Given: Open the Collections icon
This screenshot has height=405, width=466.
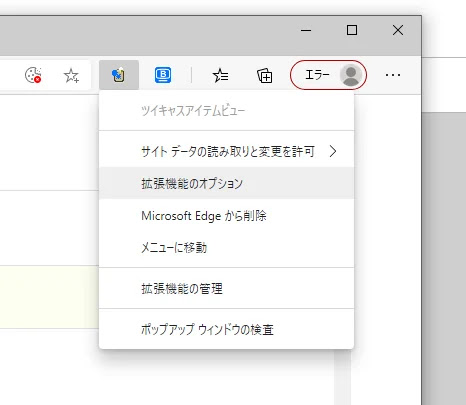Looking at the screenshot, I should click(x=265, y=75).
